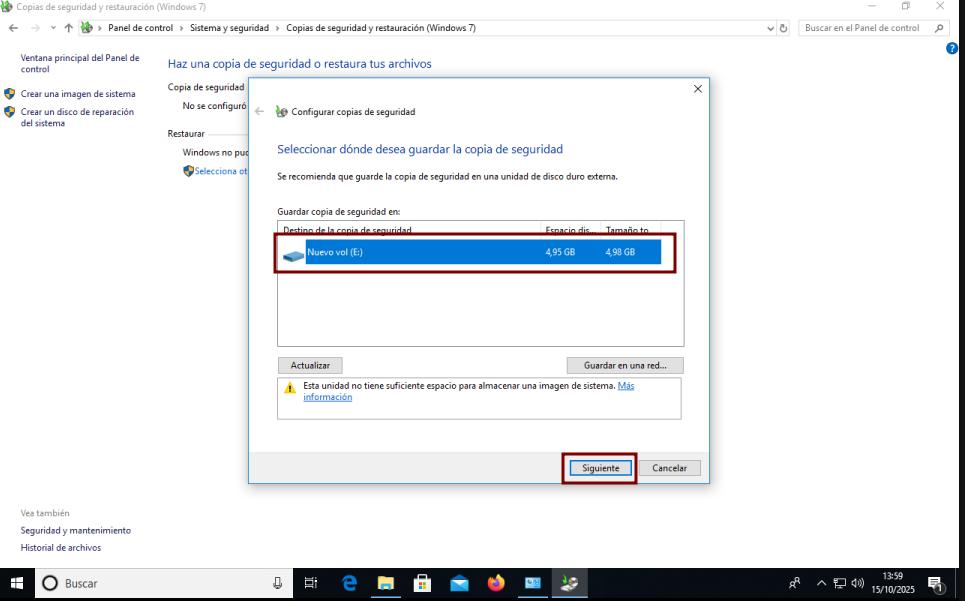Click the blue help question mark icon

click(x=952, y=49)
